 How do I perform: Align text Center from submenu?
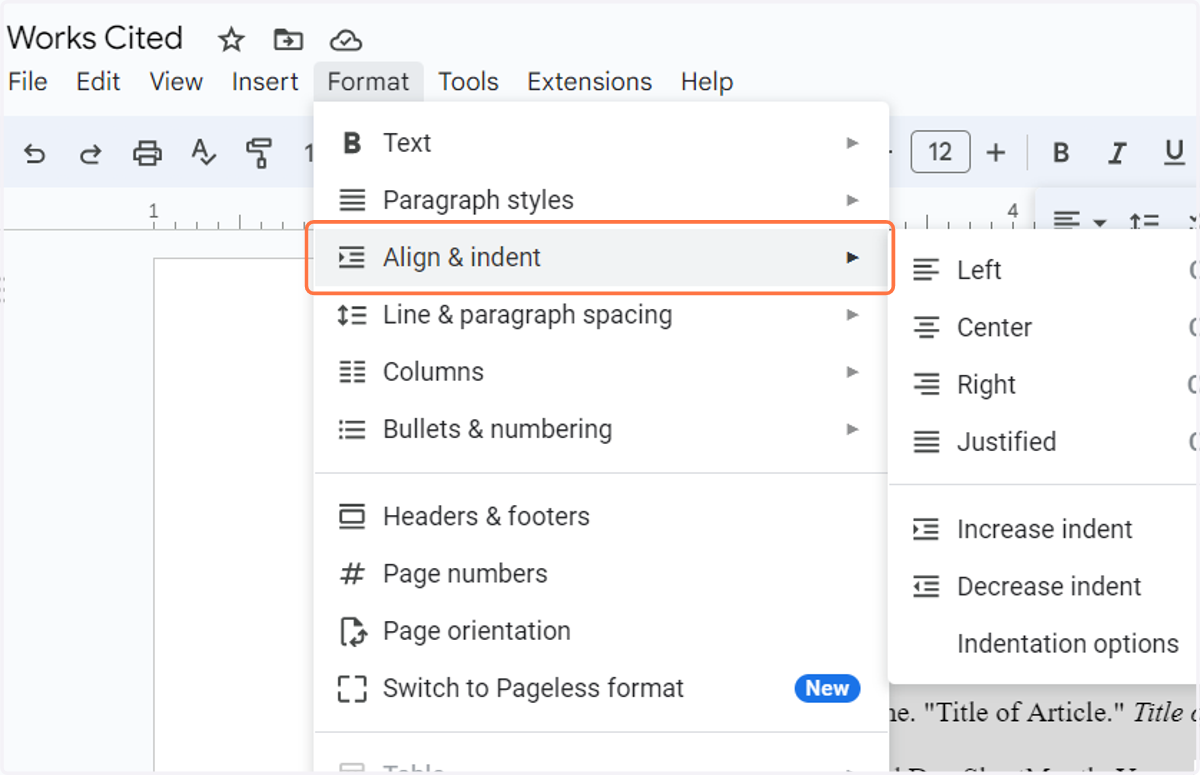(x=1045, y=327)
